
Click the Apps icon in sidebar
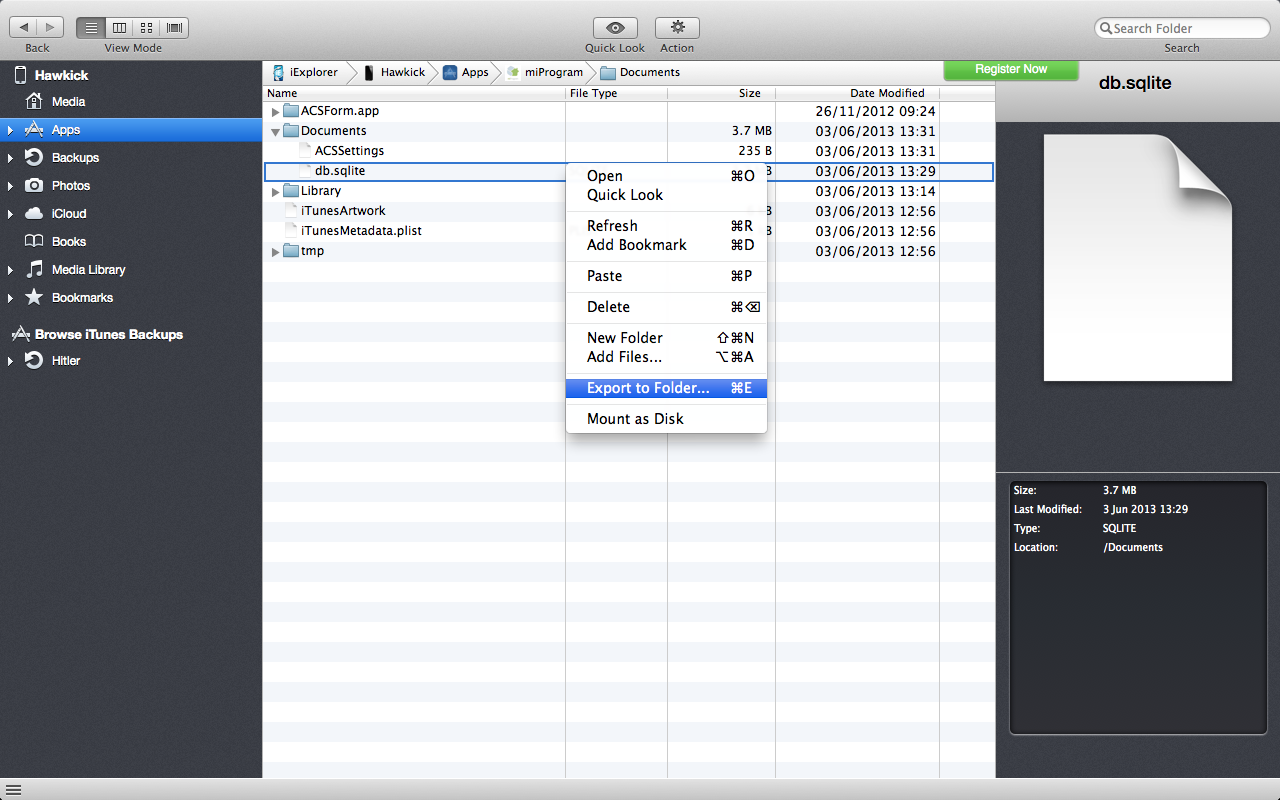[x=34, y=130]
